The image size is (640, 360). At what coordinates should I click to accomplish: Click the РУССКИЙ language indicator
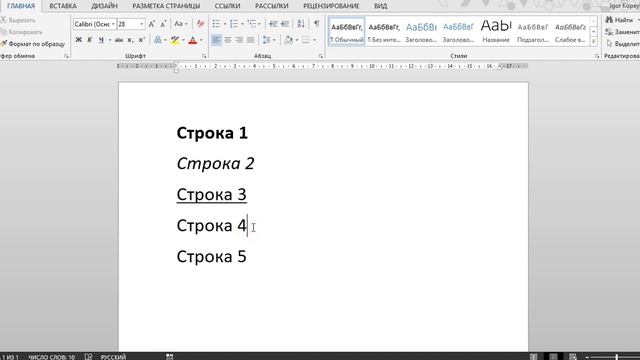(x=113, y=357)
